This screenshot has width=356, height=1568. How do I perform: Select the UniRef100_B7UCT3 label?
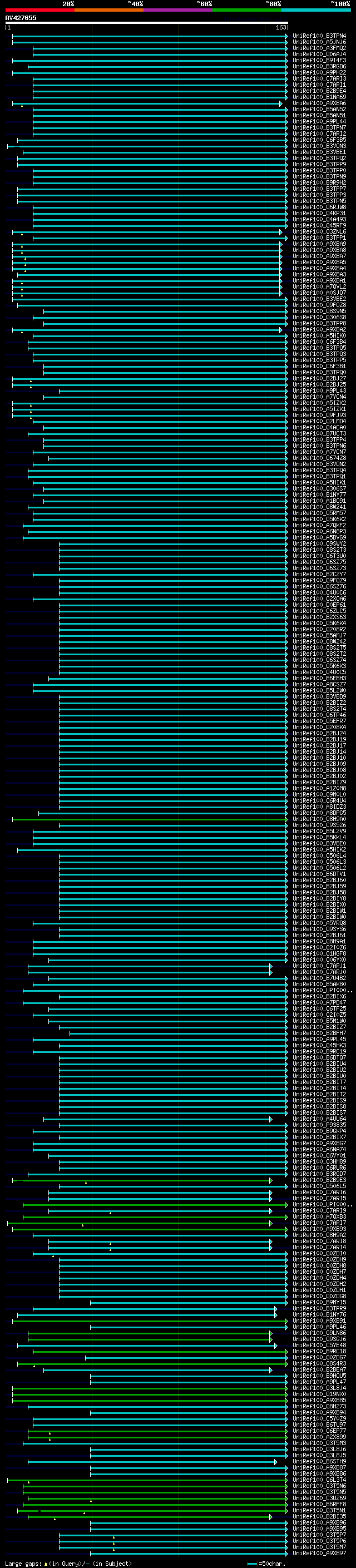click(319, 433)
